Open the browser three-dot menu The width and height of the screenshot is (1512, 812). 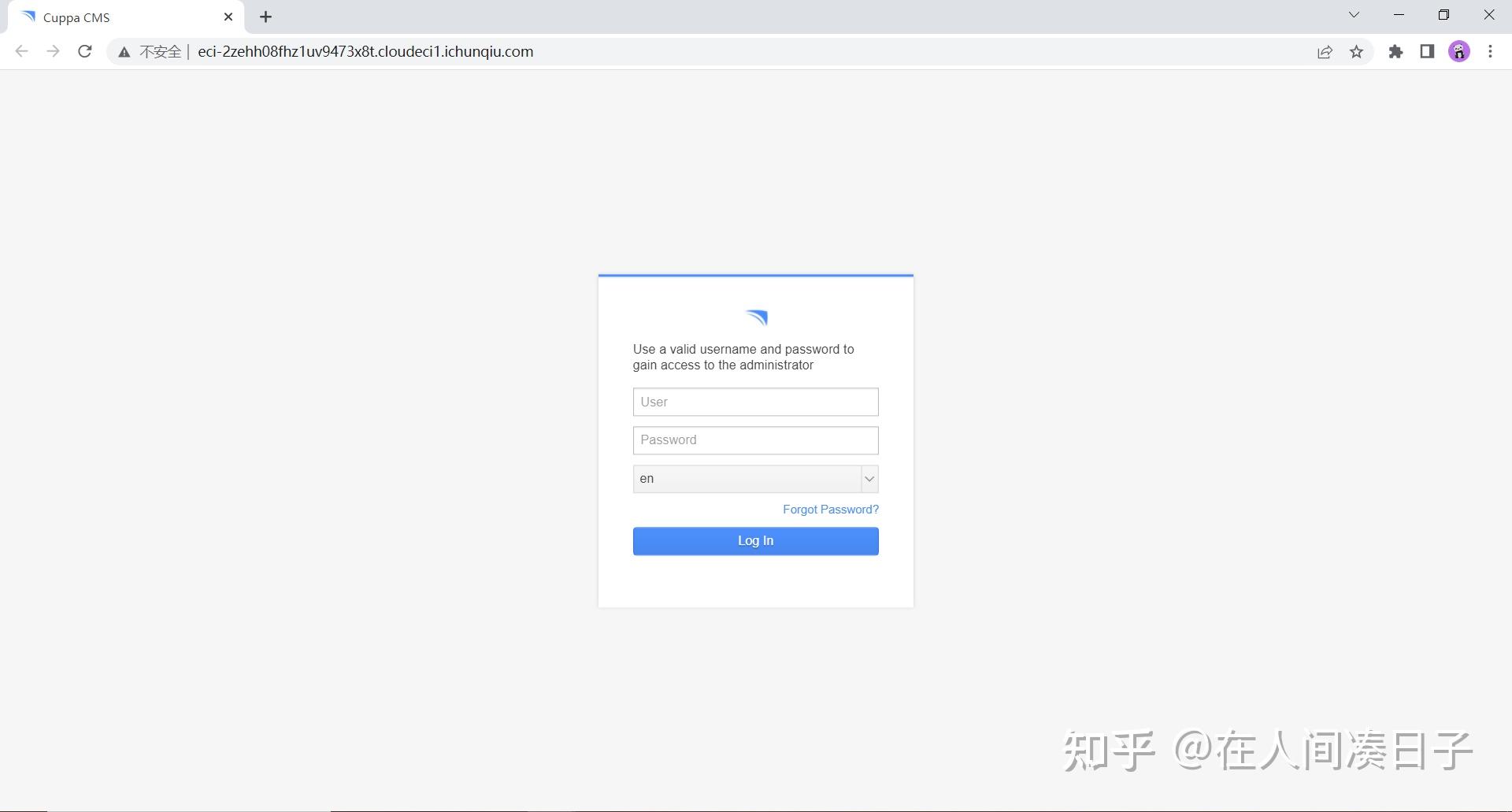point(1490,51)
